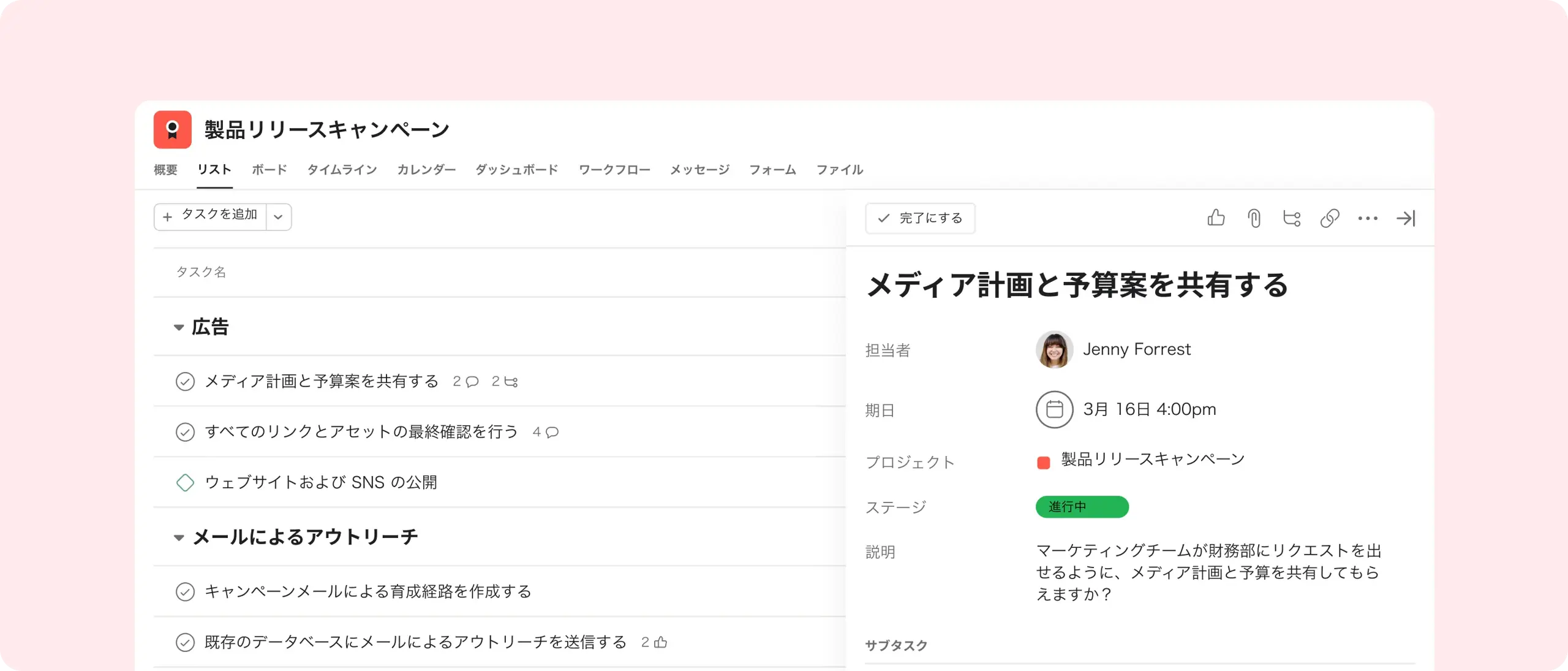Toggle completion of すべてのリンクとアセット task
Image resolution: width=1568 pixels, height=671 pixels.
point(185,432)
